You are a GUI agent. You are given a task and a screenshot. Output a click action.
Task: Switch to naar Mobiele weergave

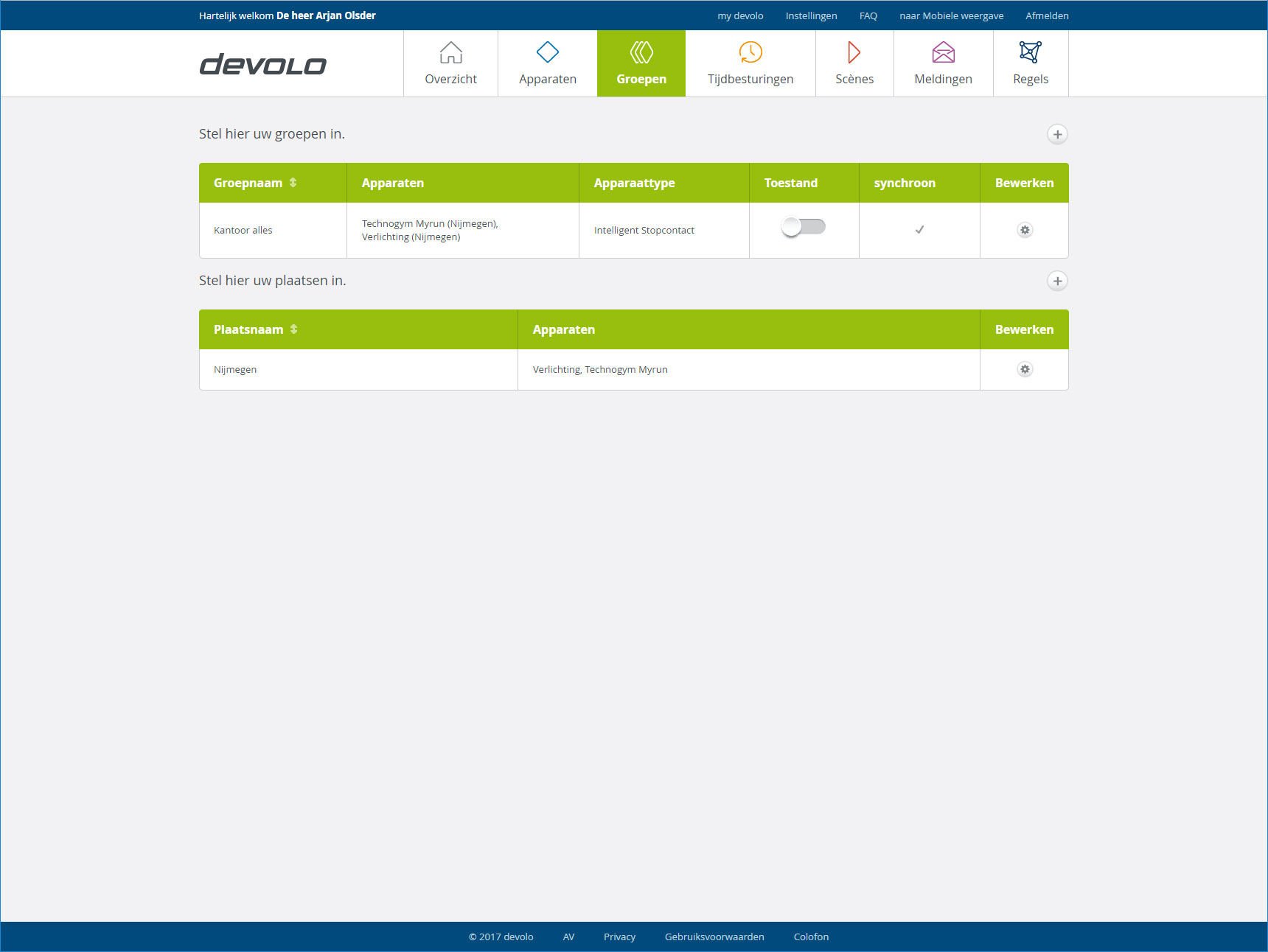point(951,15)
